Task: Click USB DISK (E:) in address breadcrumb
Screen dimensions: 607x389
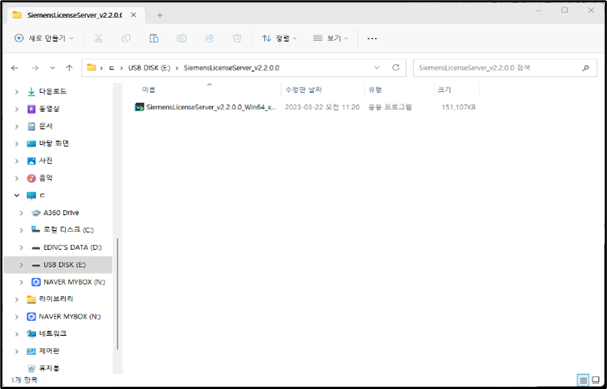Action: [149, 68]
